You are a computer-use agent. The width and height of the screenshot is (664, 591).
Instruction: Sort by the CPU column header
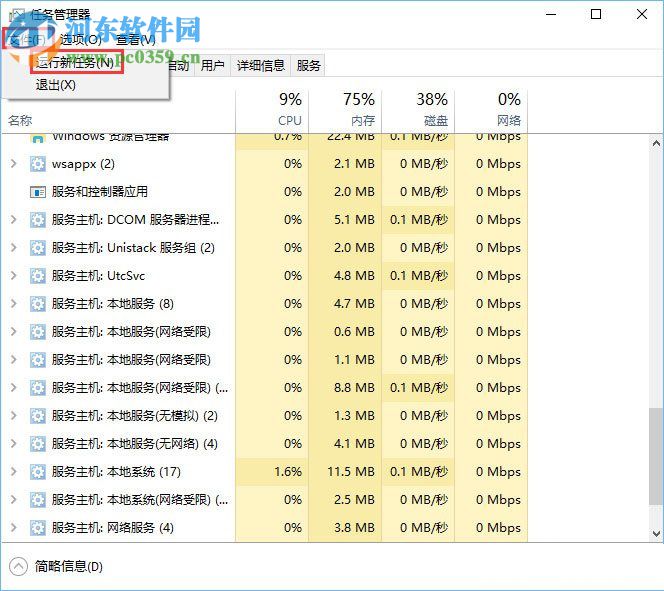click(272, 111)
